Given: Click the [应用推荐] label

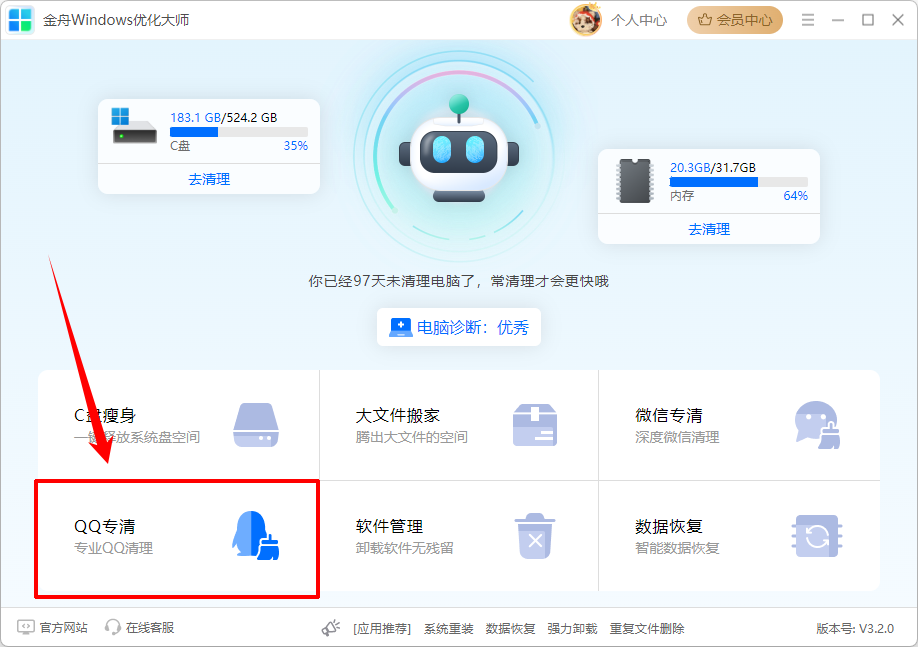Looking at the screenshot, I should coord(382,629).
